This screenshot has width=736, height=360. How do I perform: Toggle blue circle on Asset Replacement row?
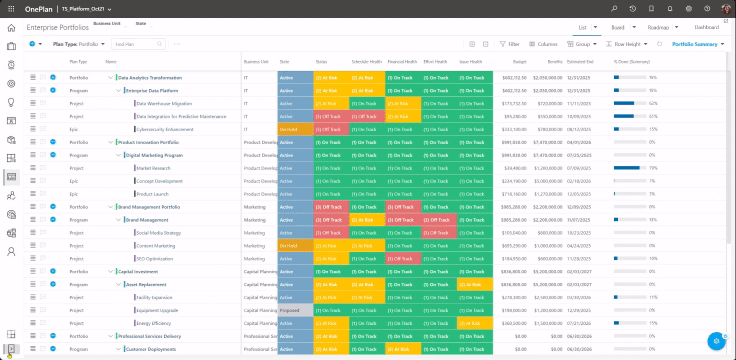click(x=53, y=284)
